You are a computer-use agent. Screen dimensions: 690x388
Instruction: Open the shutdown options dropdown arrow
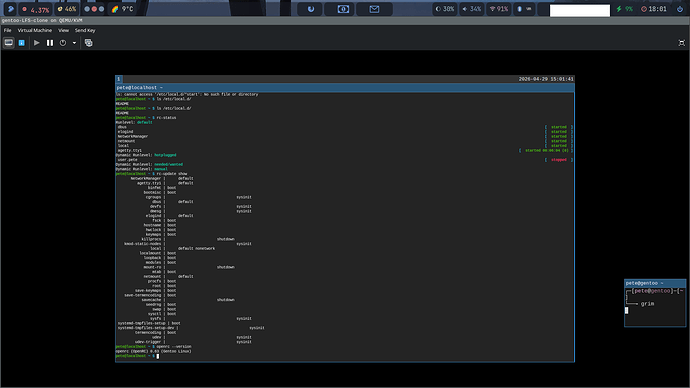tap(74, 43)
